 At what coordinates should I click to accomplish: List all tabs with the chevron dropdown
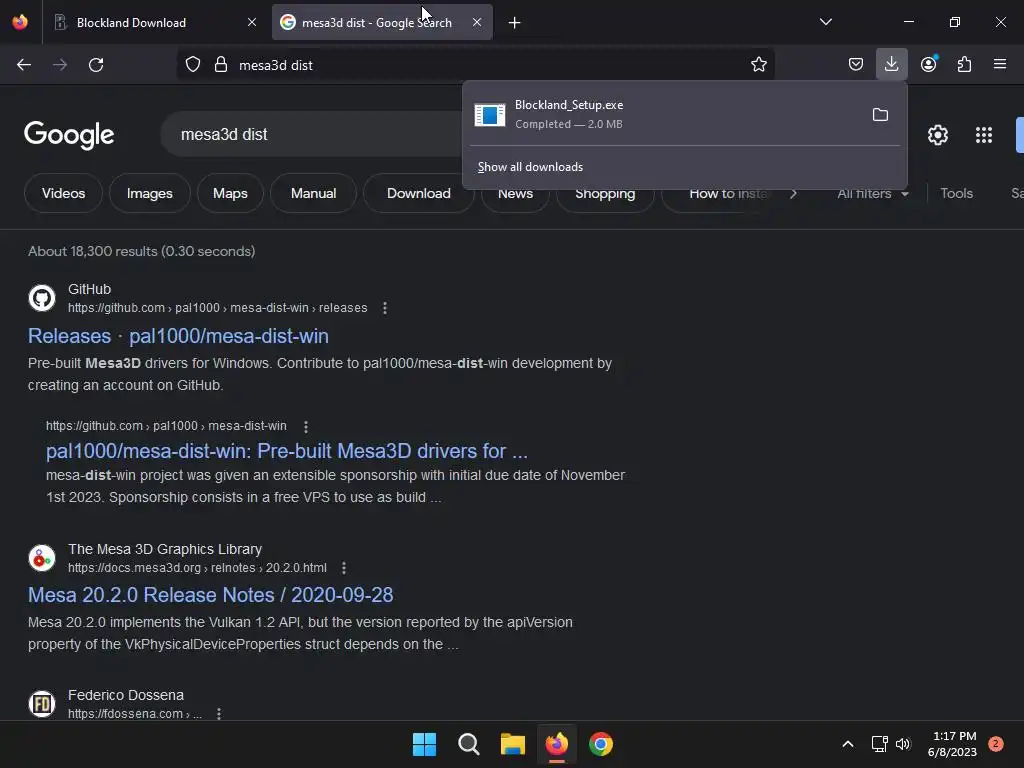[x=825, y=22]
